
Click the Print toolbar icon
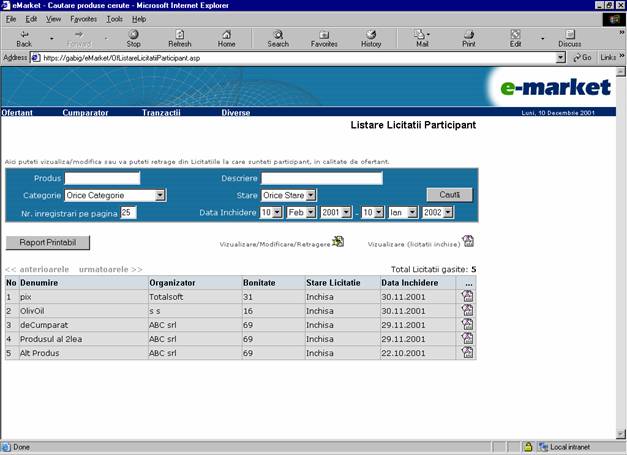(x=468, y=38)
